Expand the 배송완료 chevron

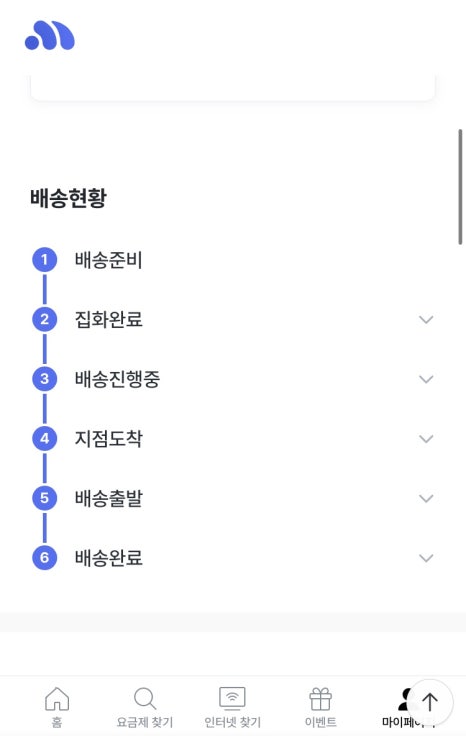click(x=426, y=558)
